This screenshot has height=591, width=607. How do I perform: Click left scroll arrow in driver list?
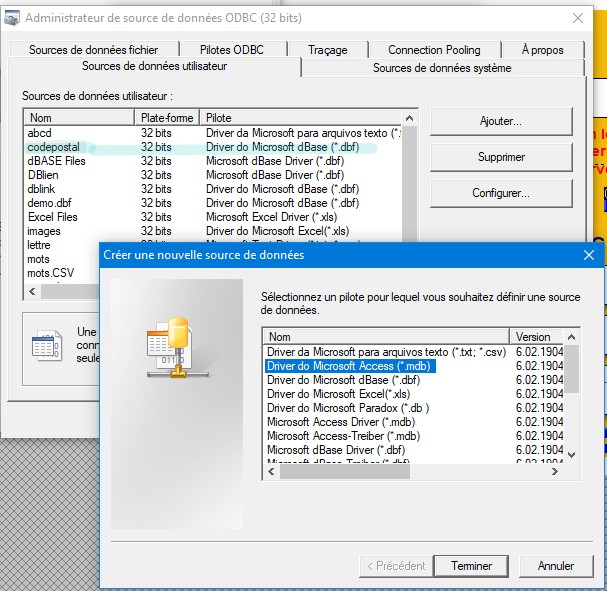click(x=271, y=471)
